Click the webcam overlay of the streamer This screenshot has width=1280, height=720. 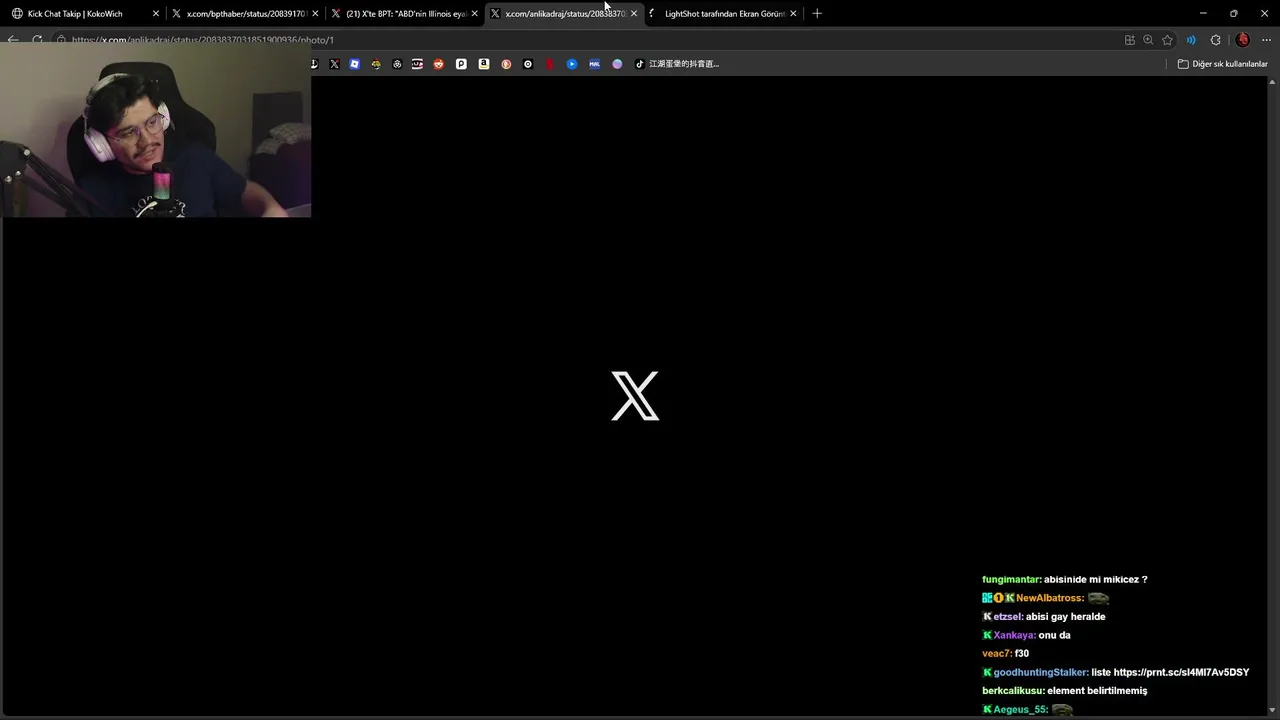tap(156, 132)
